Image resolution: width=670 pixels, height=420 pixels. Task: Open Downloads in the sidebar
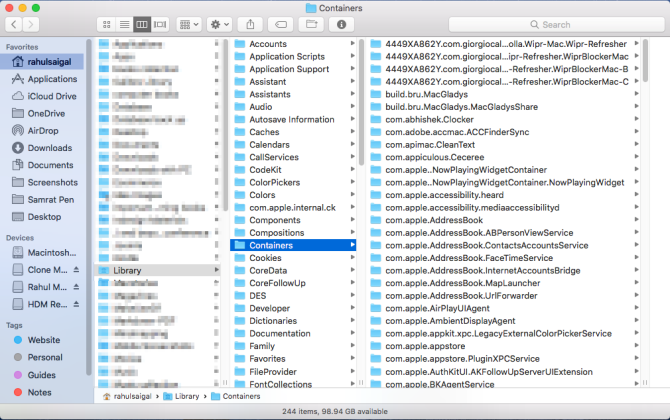point(49,148)
